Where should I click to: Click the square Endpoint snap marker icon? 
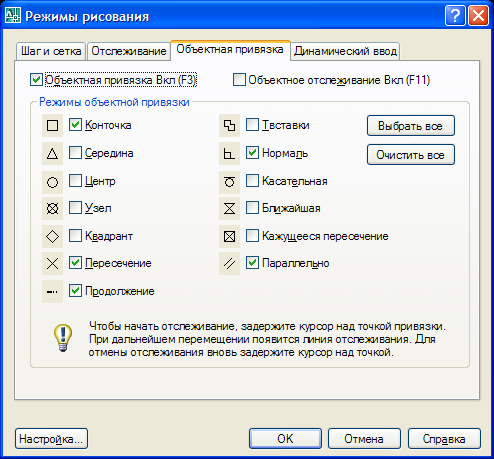(x=52, y=126)
